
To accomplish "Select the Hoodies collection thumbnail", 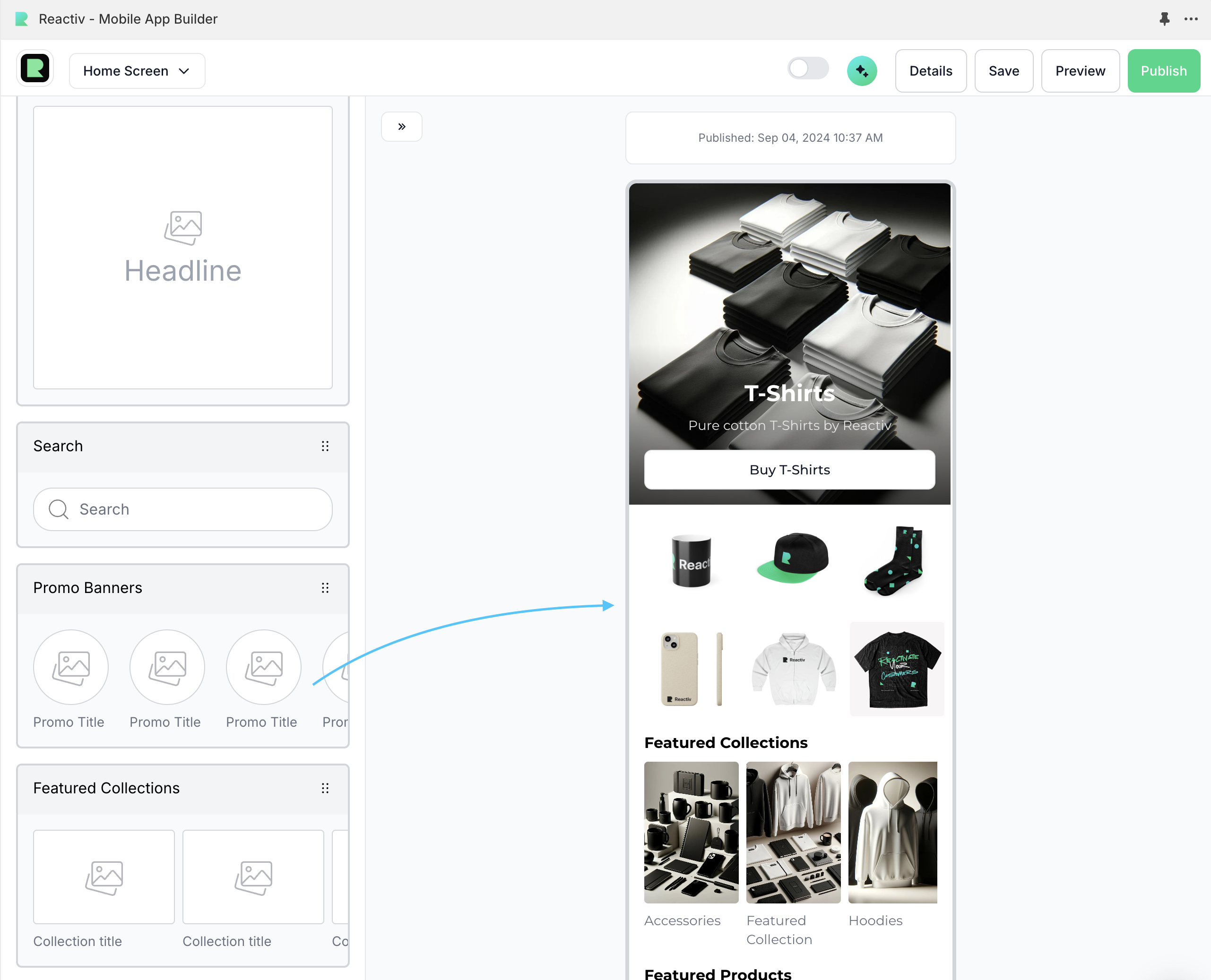I will coord(892,832).
